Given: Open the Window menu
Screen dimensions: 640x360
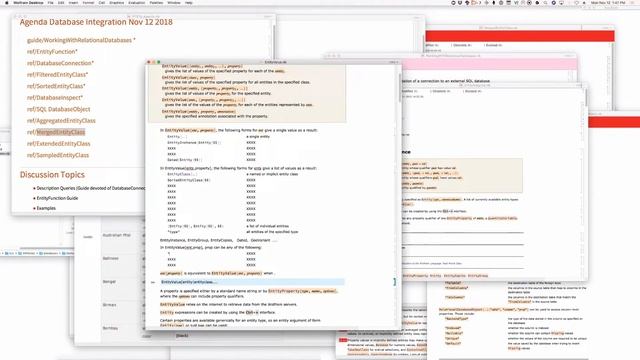Looking at the screenshot, I should coord(174,3).
